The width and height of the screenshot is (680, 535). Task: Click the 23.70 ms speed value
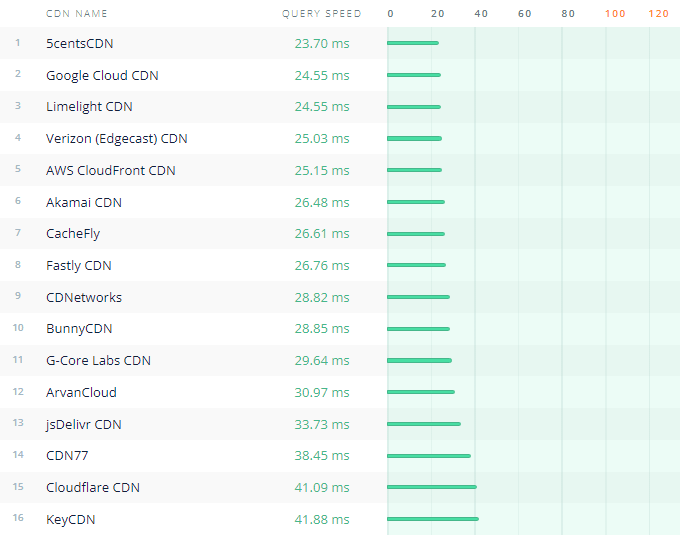[322, 43]
